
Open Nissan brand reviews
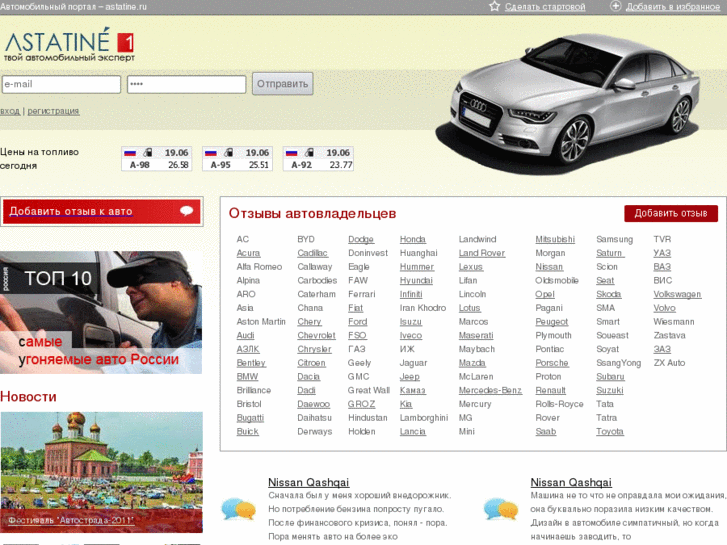(549, 267)
